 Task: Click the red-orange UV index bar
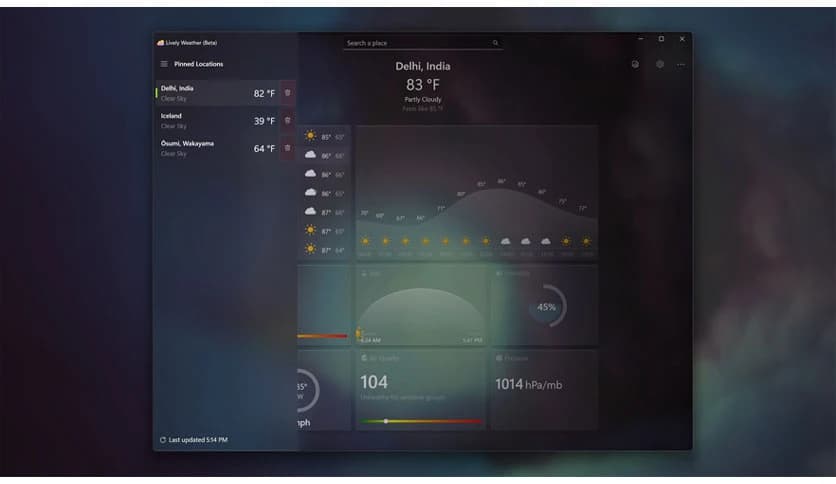pyautogui.click(x=322, y=336)
